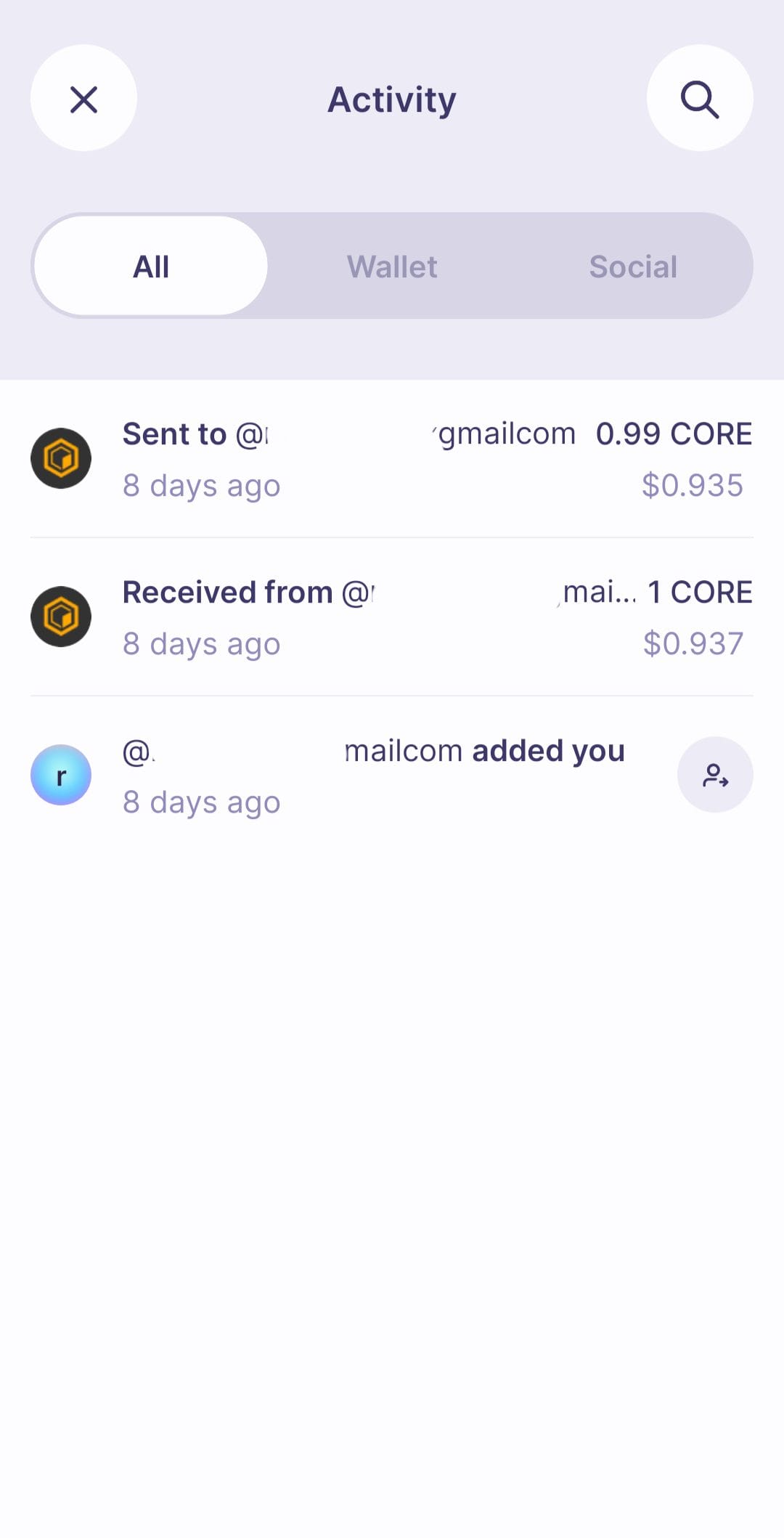The width and height of the screenshot is (784, 1538).
Task: Open search with magnifying glass icon
Action: tap(700, 98)
